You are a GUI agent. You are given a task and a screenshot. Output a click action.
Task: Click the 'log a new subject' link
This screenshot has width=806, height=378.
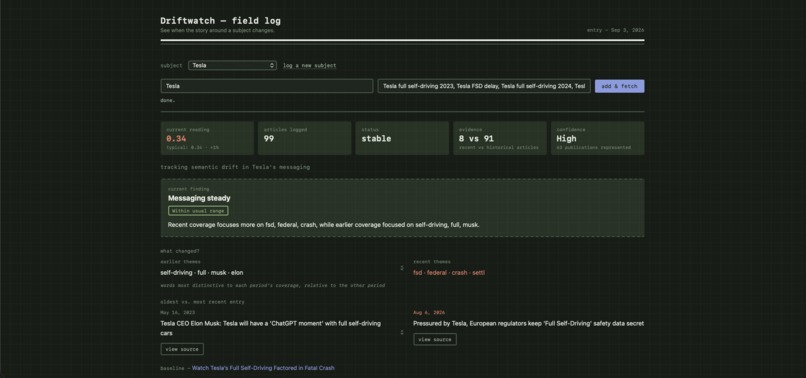pyautogui.click(x=309, y=66)
